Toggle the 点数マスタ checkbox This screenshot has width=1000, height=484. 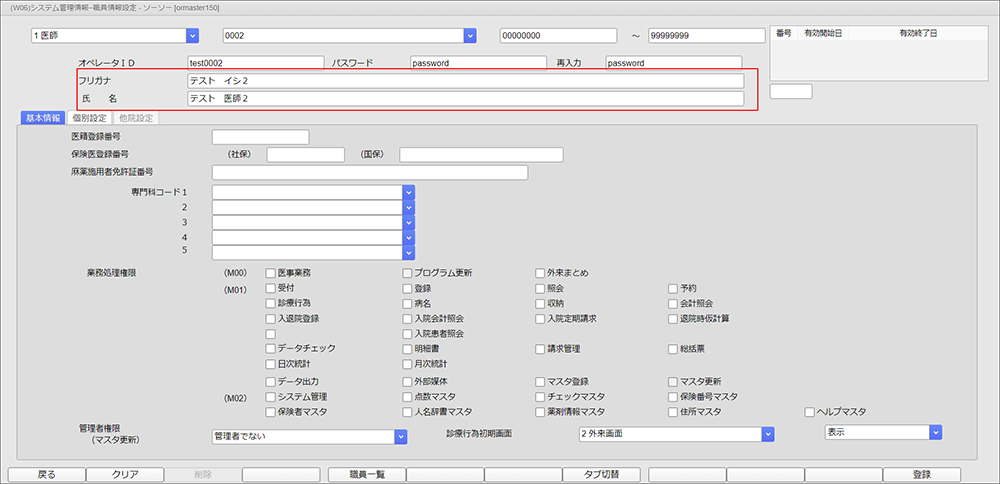coord(408,397)
